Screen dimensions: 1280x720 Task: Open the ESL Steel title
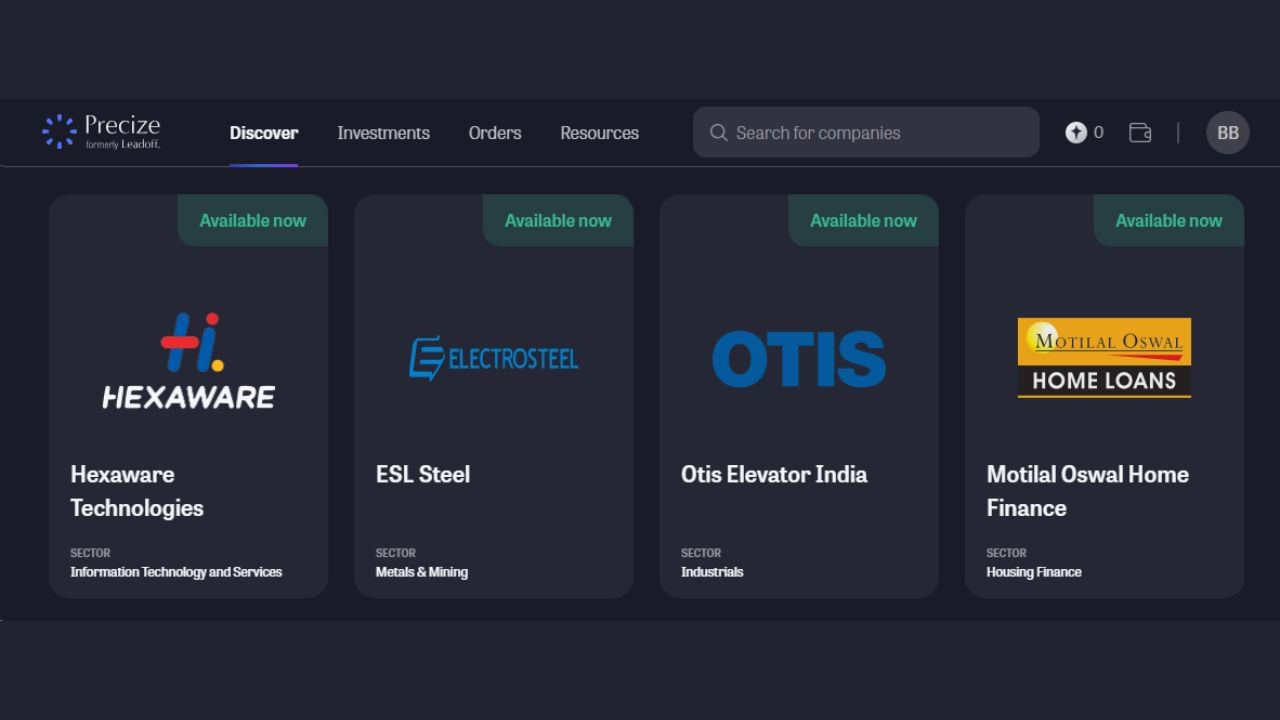(423, 474)
